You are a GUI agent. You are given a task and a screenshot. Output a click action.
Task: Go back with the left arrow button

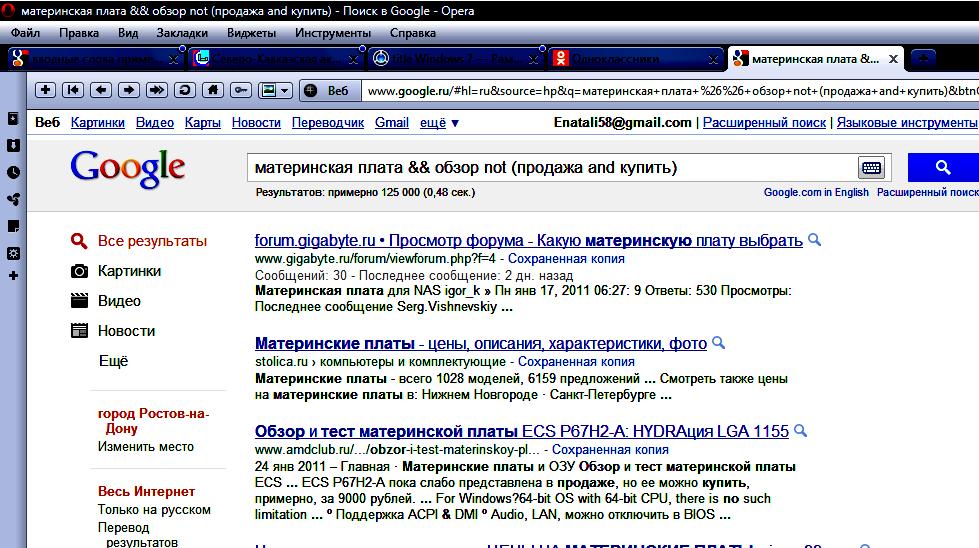101,90
